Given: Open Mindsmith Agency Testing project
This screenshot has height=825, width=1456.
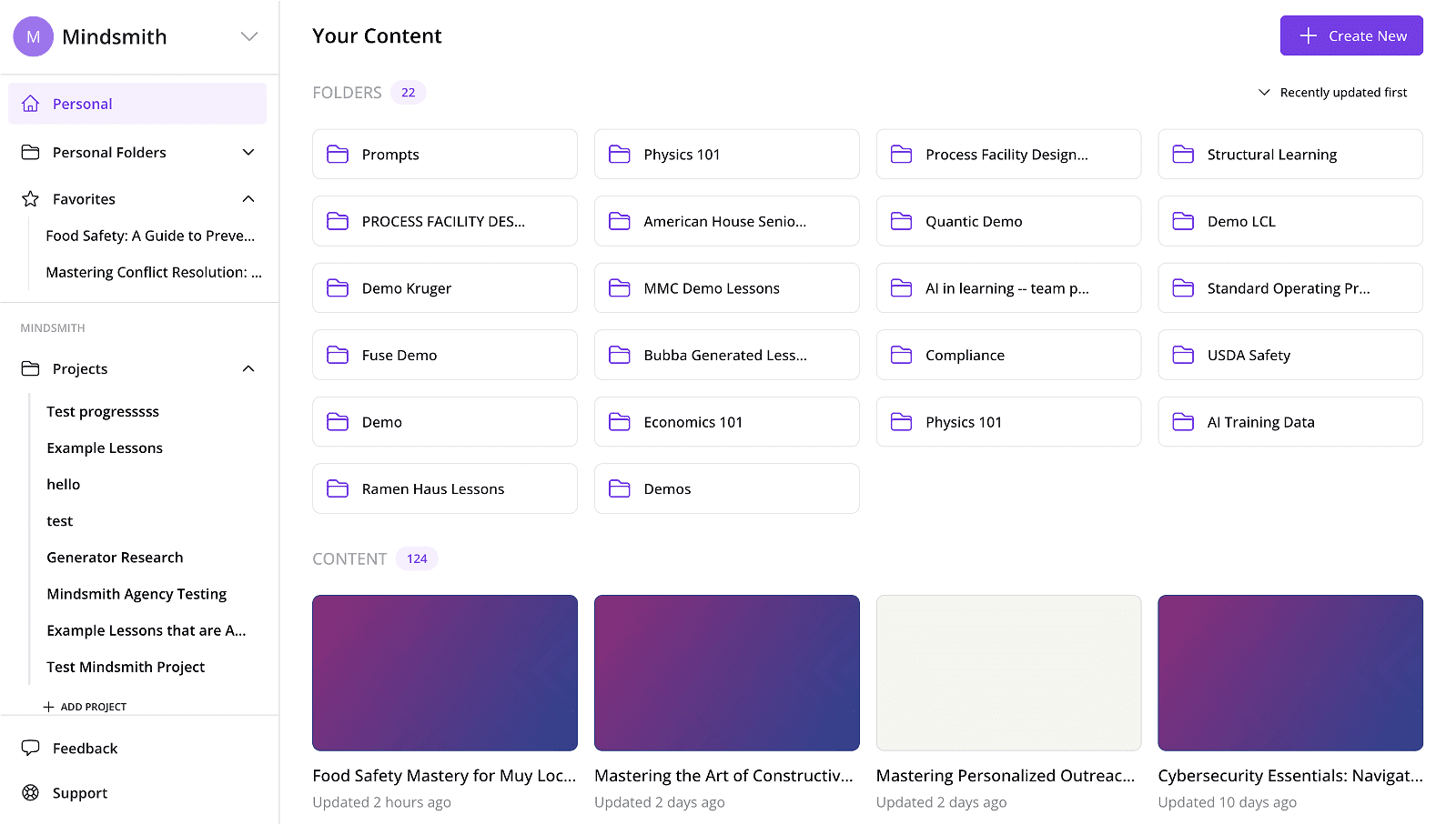Looking at the screenshot, I should tap(136, 594).
